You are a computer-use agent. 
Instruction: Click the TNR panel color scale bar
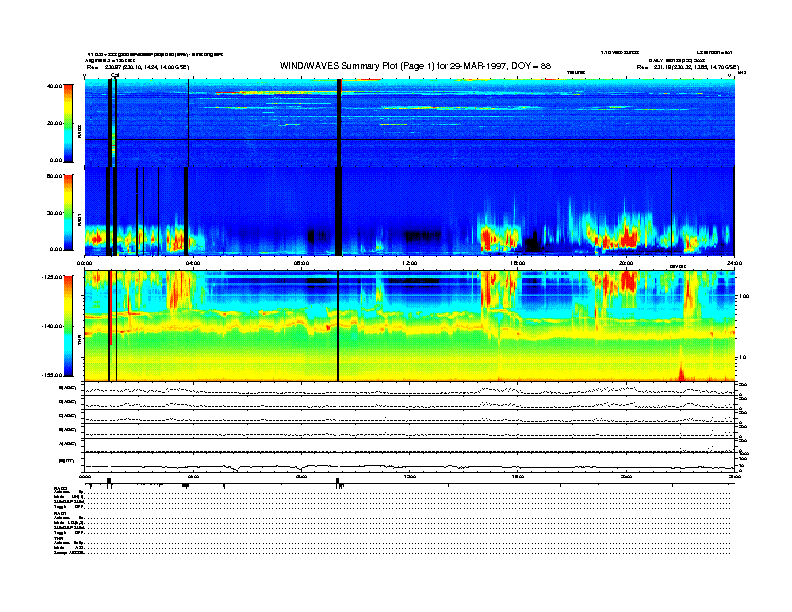click(68, 326)
